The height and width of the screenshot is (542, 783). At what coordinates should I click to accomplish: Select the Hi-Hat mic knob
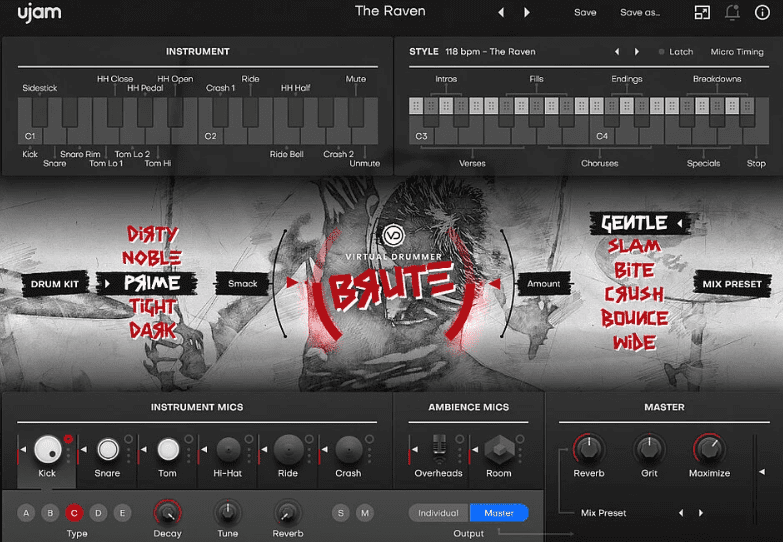[228, 449]
